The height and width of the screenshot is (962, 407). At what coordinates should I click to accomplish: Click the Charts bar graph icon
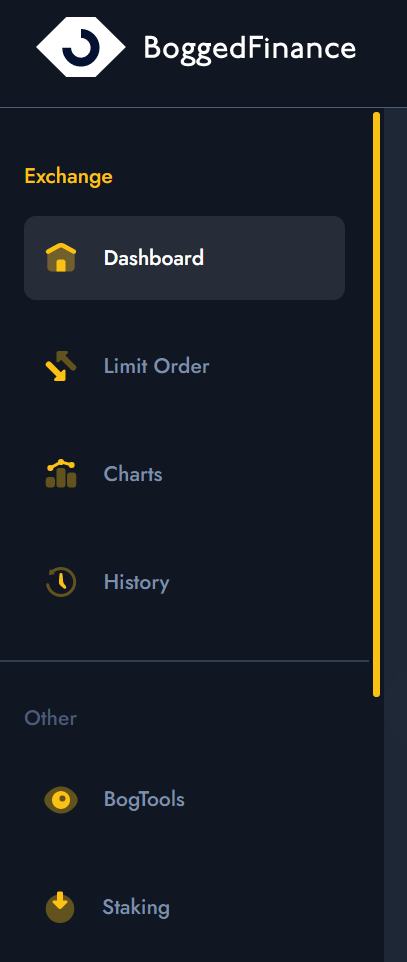click(61, 474)
